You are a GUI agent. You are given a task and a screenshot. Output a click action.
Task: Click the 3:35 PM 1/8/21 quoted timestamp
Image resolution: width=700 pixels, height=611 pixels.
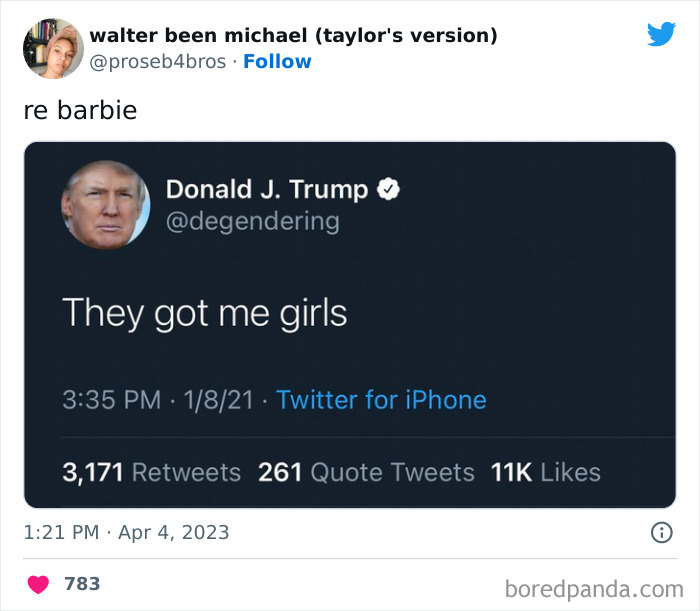pos(158,399)
